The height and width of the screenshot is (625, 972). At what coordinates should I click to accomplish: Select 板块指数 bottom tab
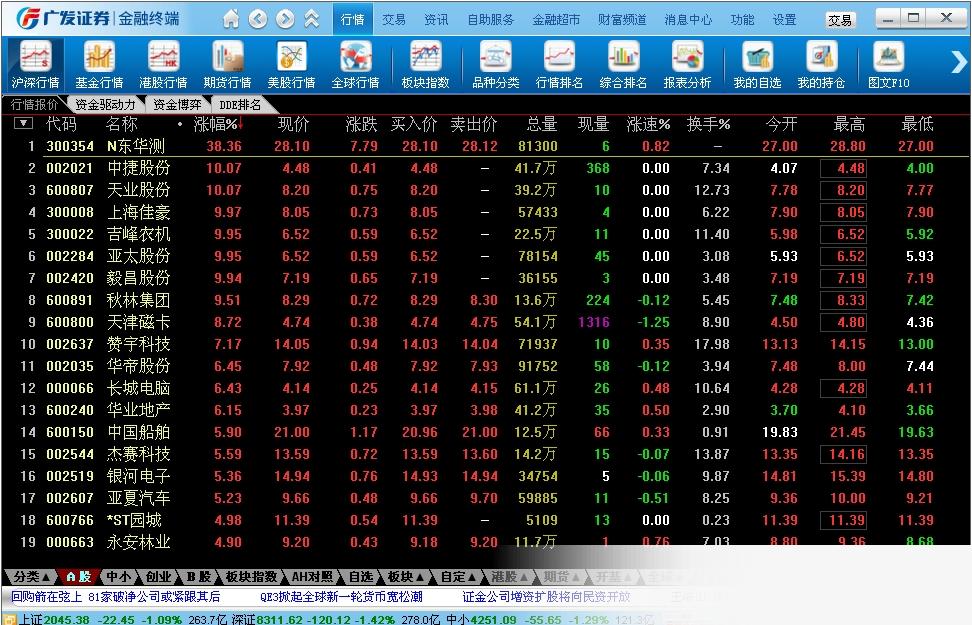251,577
